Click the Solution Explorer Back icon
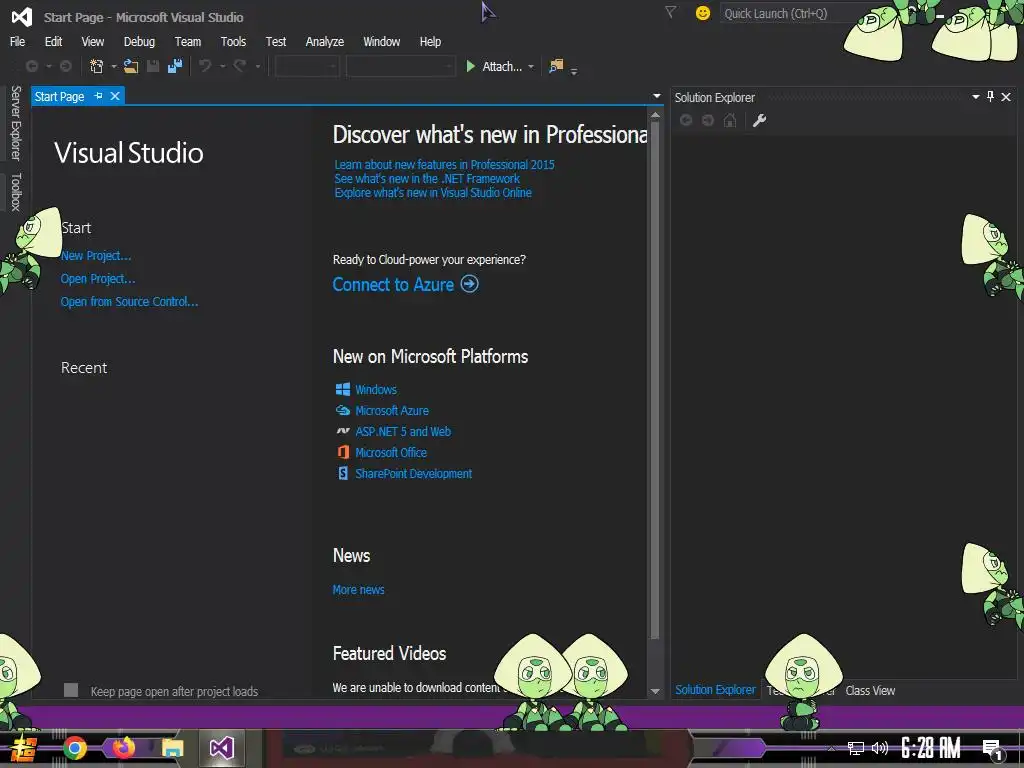The height and width of the screenshot is (768, 1024). [686, 120]
